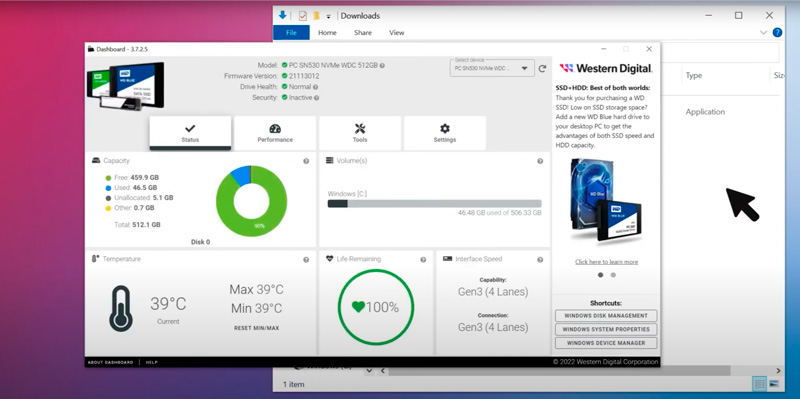Image resolution: width=800 pixels, height=399 pixels.
Task: Switch to the Performance tab
Action: coord(275,133)
